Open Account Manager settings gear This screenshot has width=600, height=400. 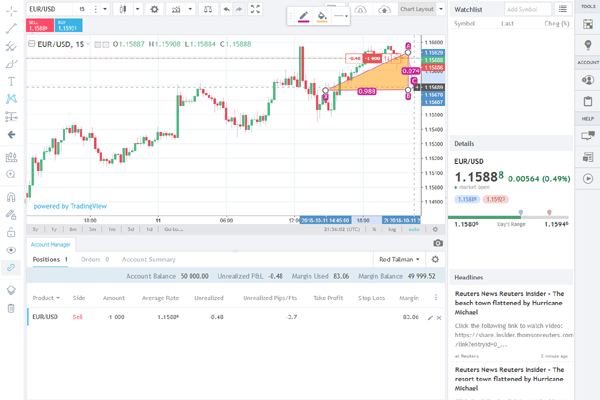click(x=435, y=260)
